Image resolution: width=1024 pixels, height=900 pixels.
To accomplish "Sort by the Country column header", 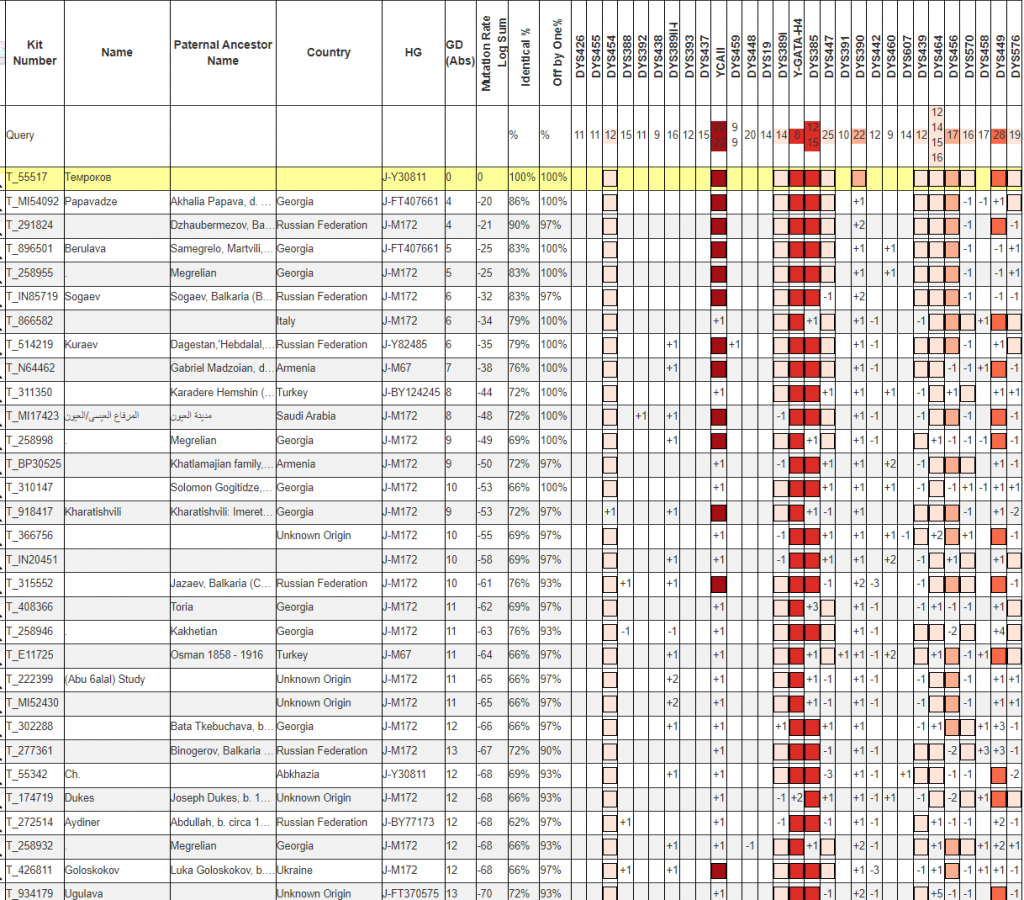I will [x=328, y=53].
